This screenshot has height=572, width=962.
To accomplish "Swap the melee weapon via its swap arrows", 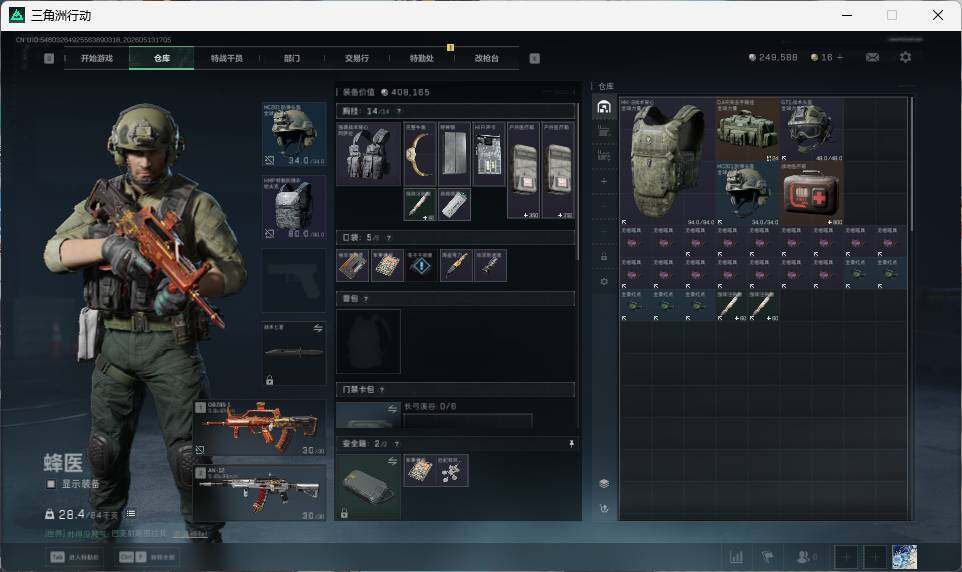I will pos(318,328).
